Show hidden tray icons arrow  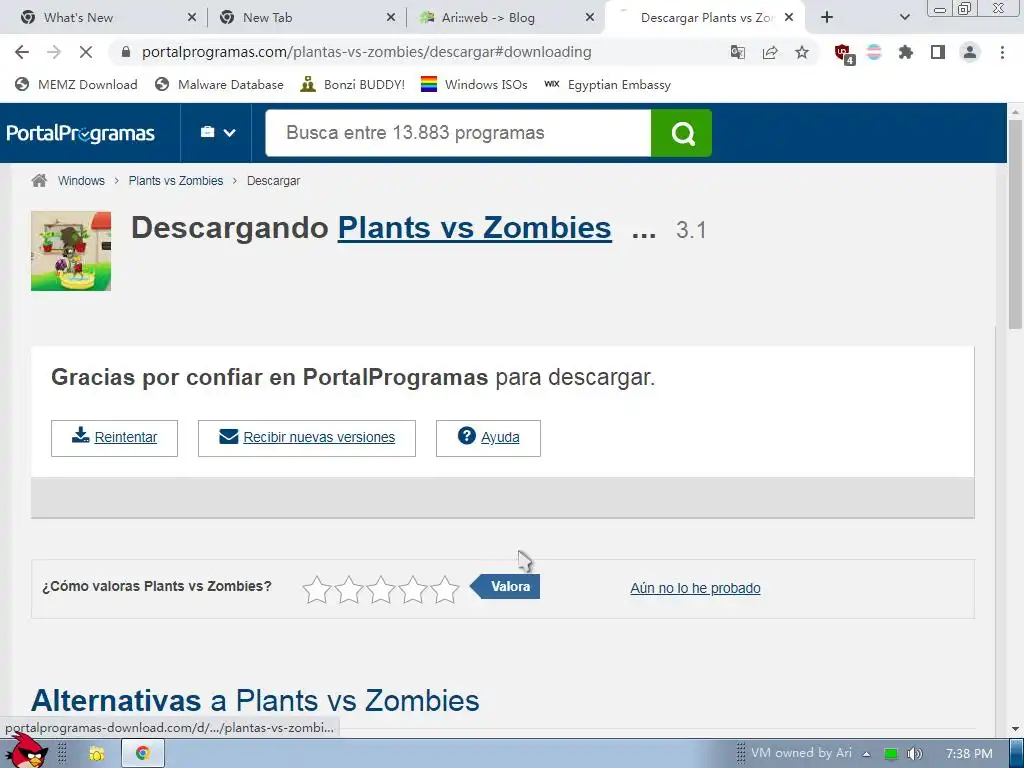click(867, 754)
